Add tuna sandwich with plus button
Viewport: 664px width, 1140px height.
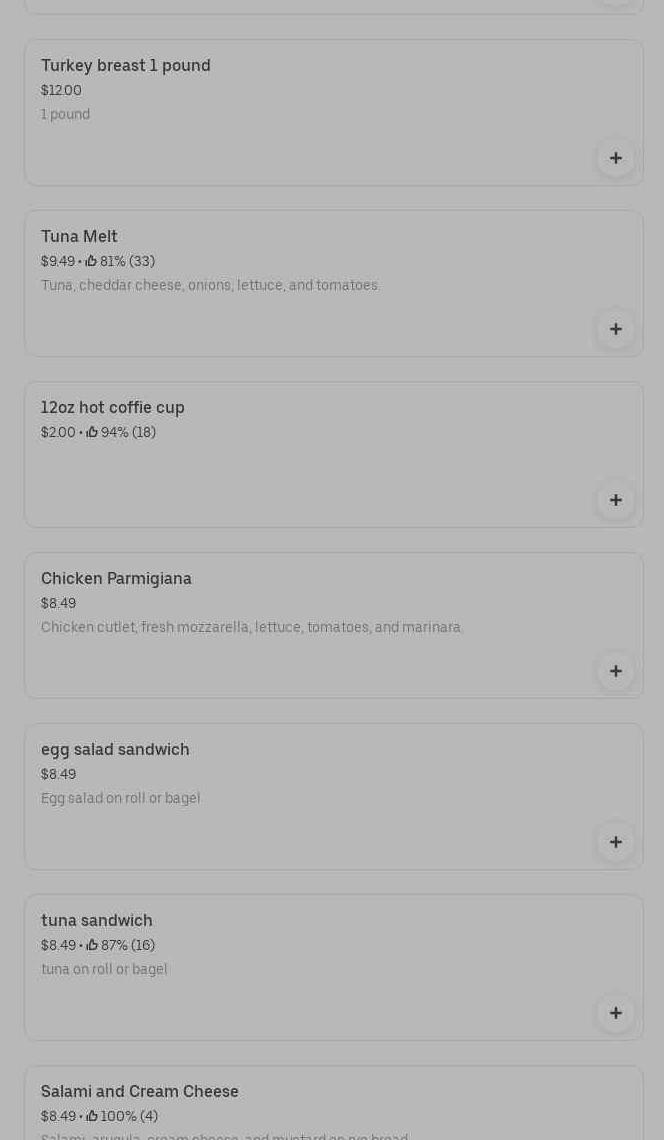tap(615, 1013)
